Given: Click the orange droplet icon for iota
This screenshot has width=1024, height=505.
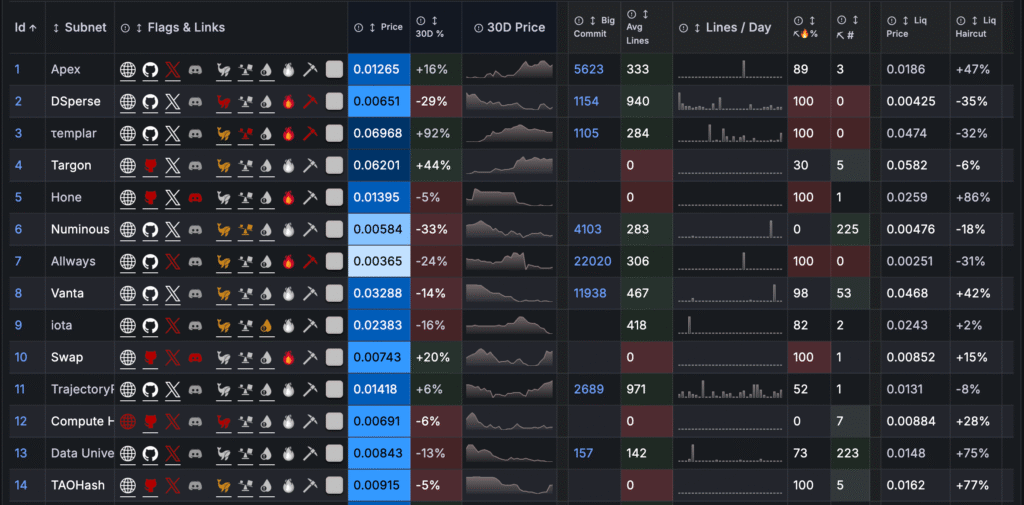Looking at the screenshot, I should 266,325.
